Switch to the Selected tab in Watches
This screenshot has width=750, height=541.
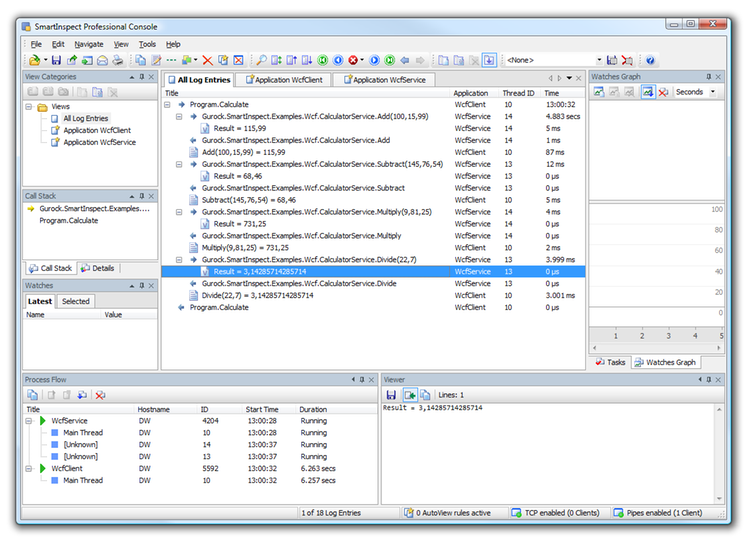tap(75, 301)
